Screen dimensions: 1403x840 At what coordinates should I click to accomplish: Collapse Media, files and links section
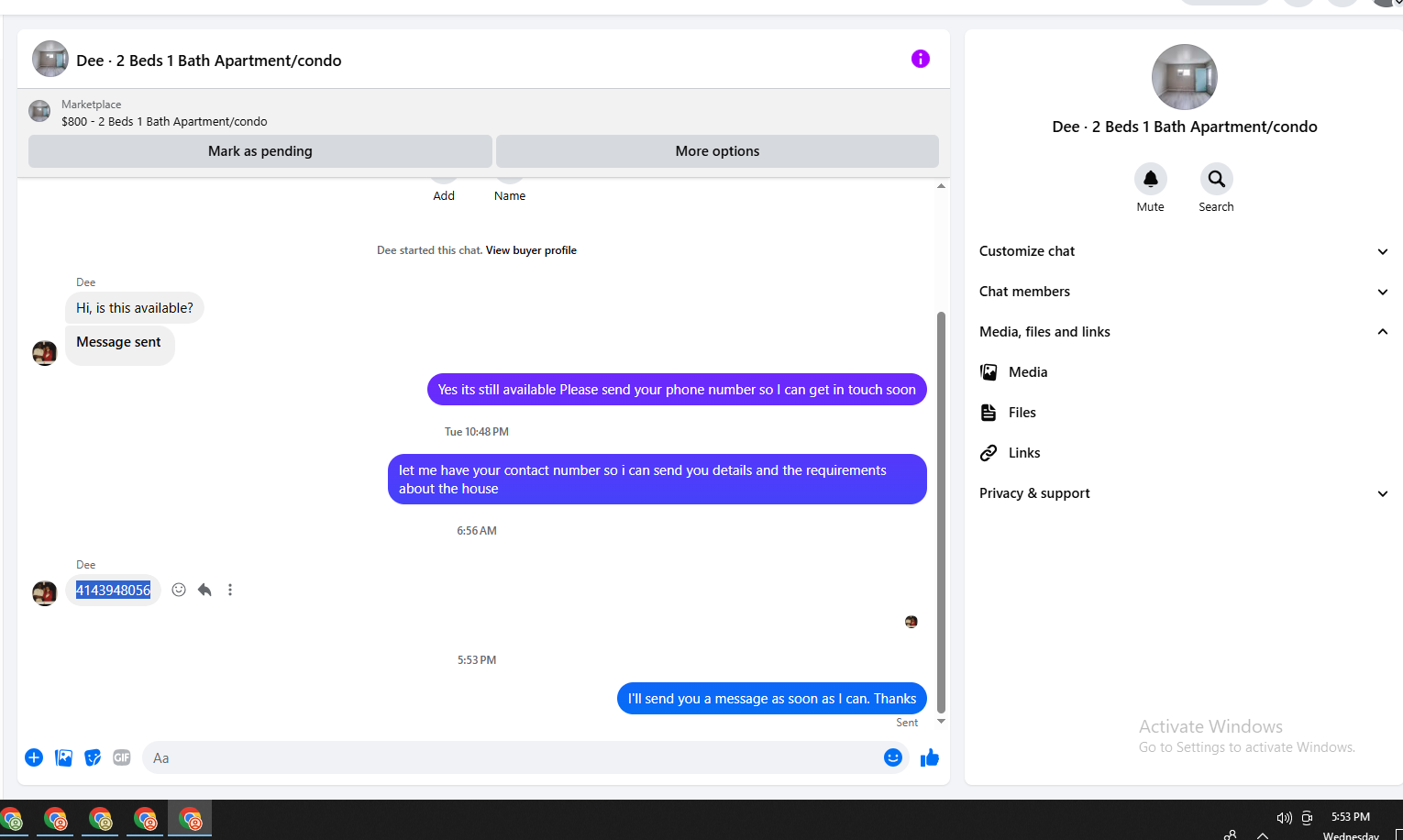(1183, 332)
